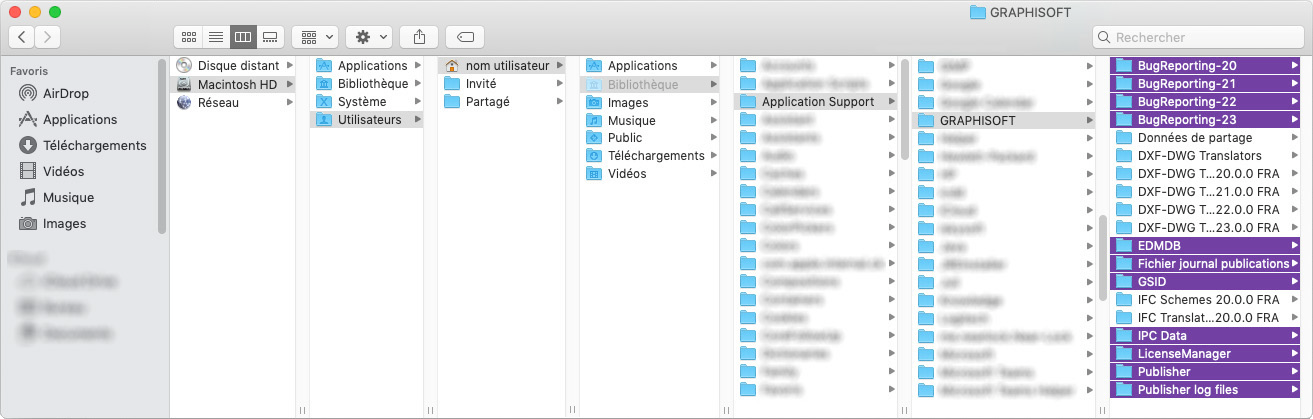This screenshot has width=1313, height=419.
Task: Select Applications under Macintosh HD
Action: click(x=366, y=66)
